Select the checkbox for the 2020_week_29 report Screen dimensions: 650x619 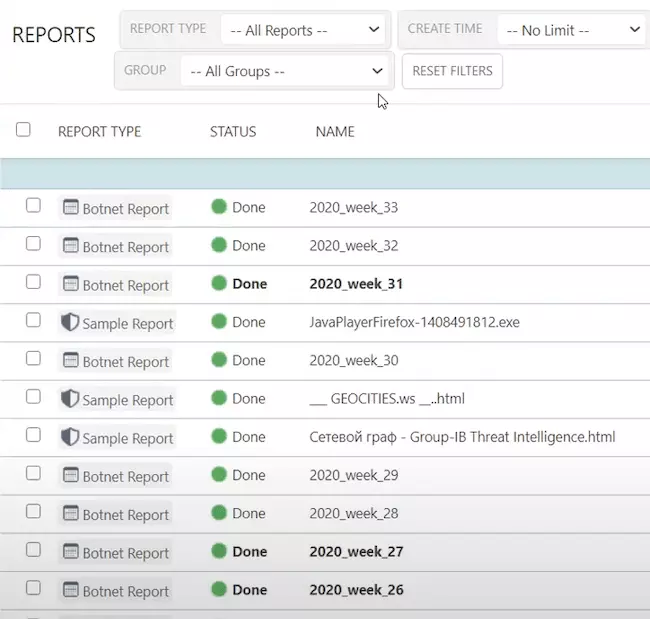33,473
